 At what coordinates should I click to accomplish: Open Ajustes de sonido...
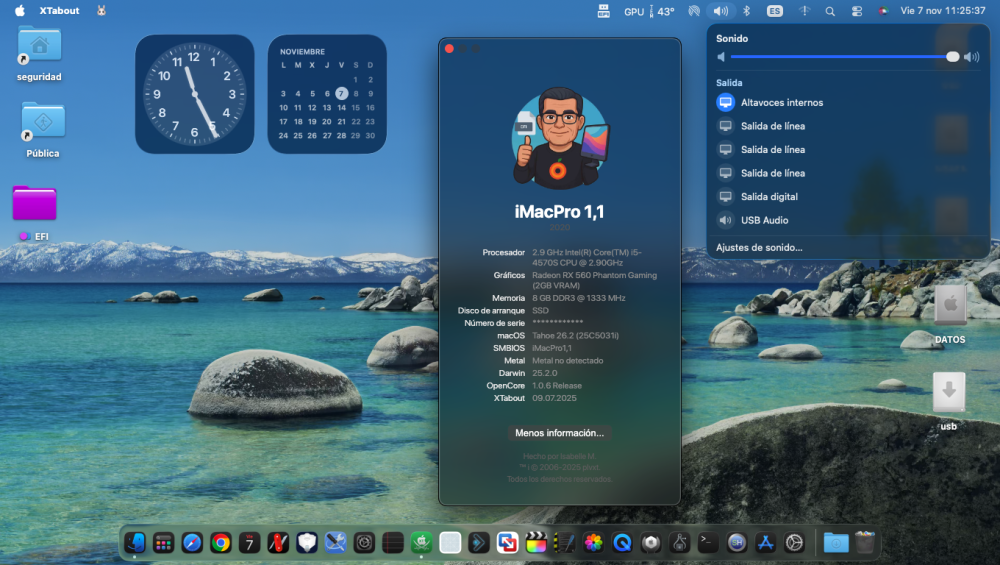[x=759, y=247]
